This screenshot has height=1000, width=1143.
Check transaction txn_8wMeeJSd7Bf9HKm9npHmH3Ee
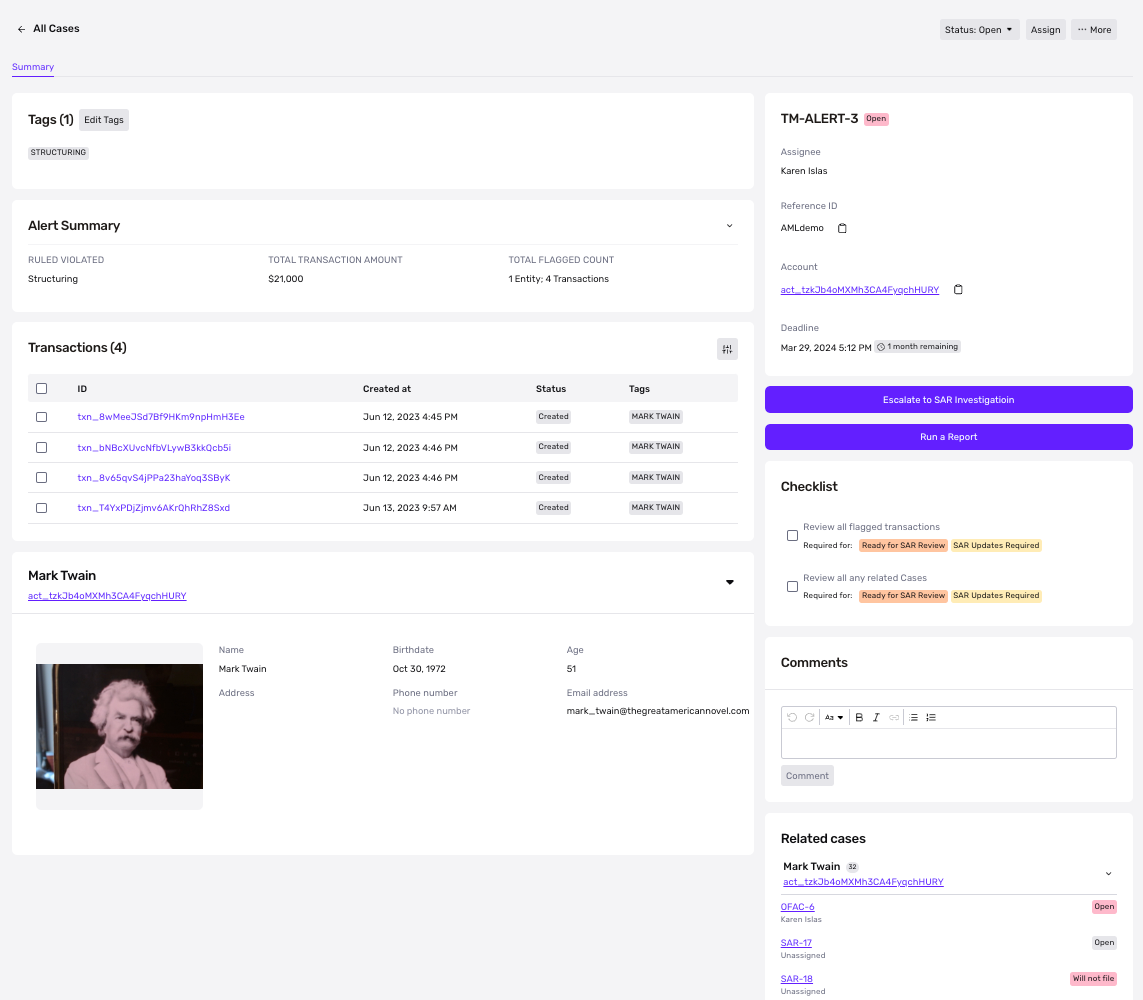[x=42, y=417]
